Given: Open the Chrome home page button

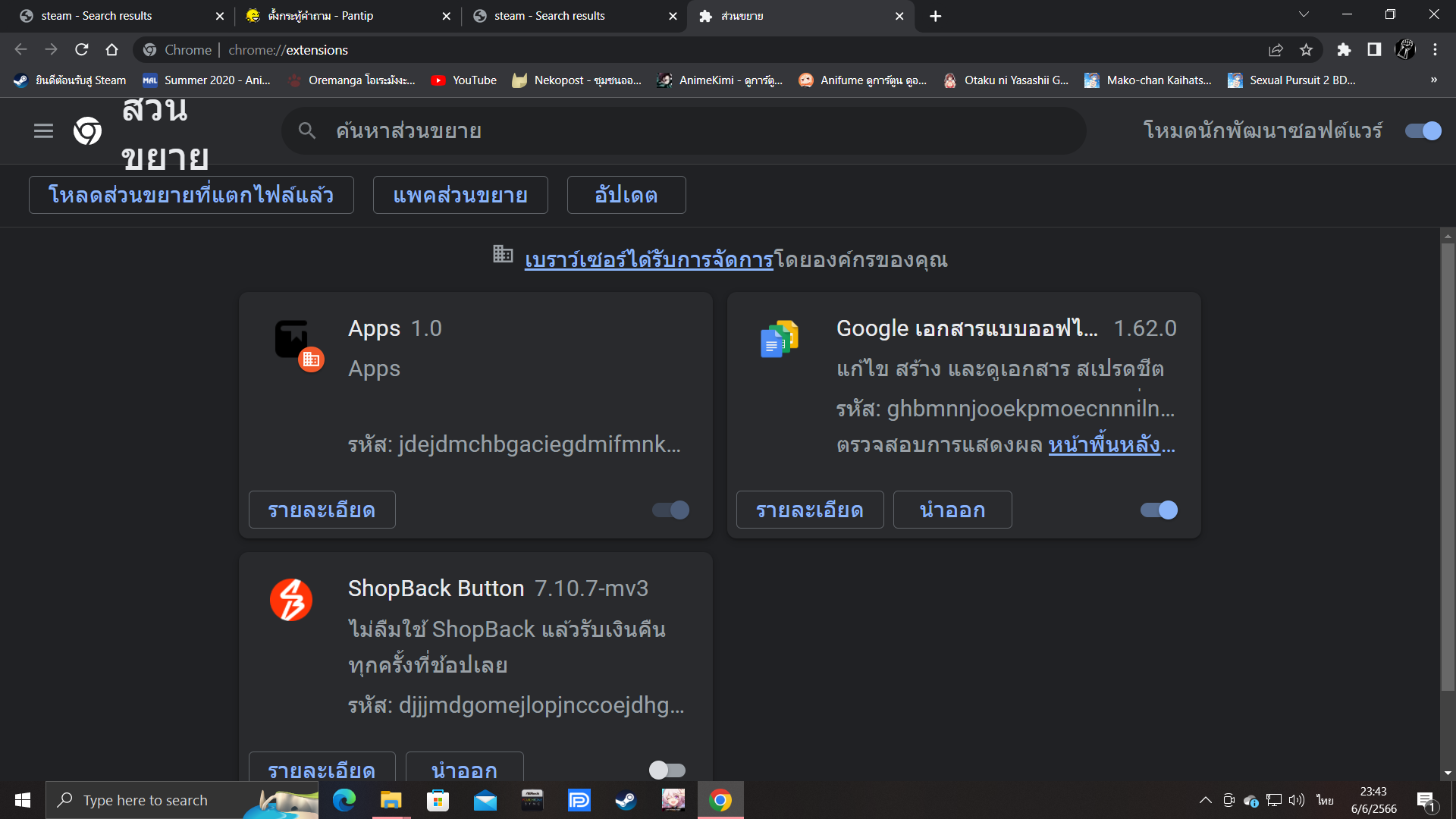Looking at the screenshot, I should pyautogui.click(x=112, y=50).
